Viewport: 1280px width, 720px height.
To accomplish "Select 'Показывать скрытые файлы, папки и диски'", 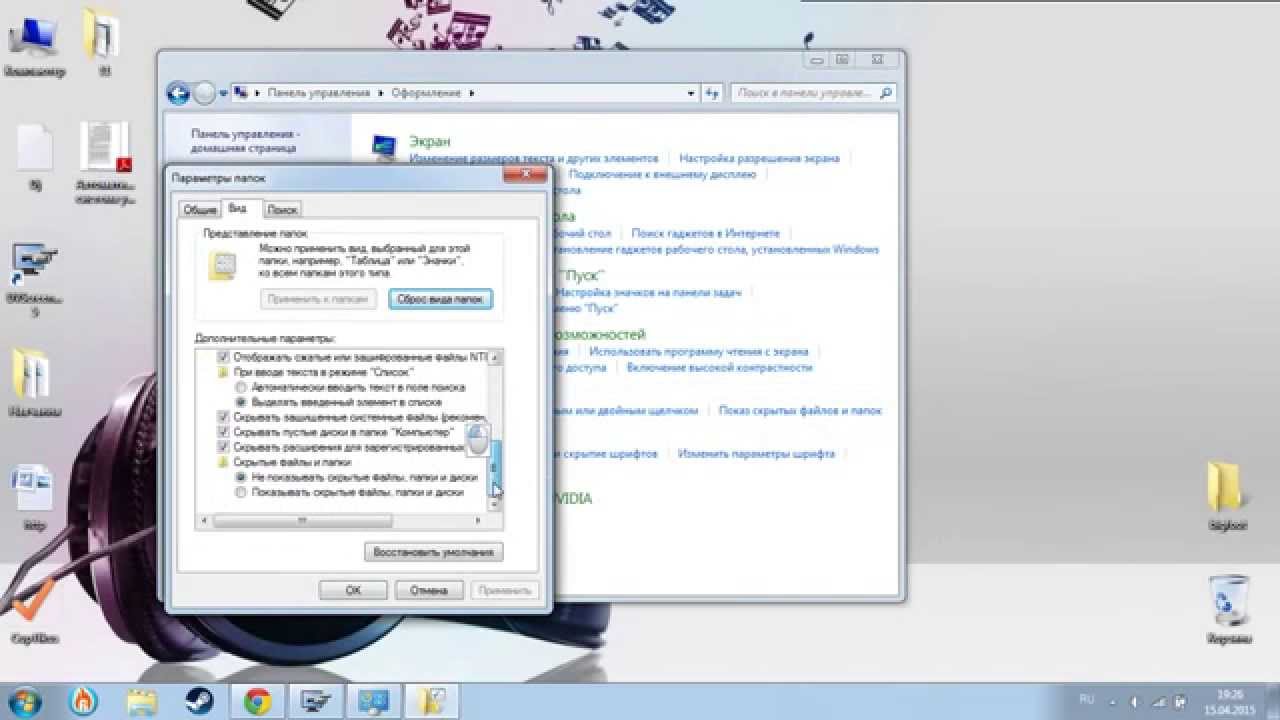I will (x=240, y=492).
